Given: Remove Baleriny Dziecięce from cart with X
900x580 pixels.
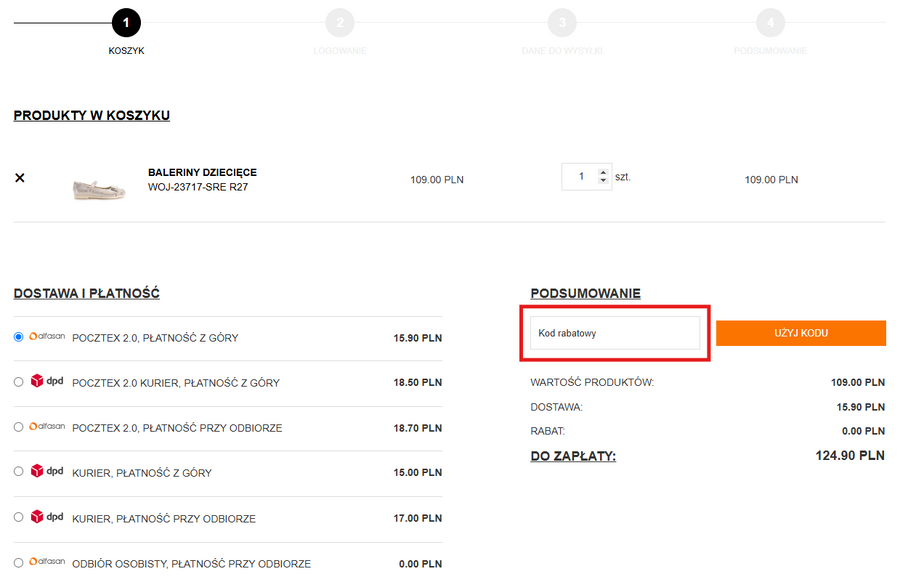Looking at the screenshot, I should point(19,178).
